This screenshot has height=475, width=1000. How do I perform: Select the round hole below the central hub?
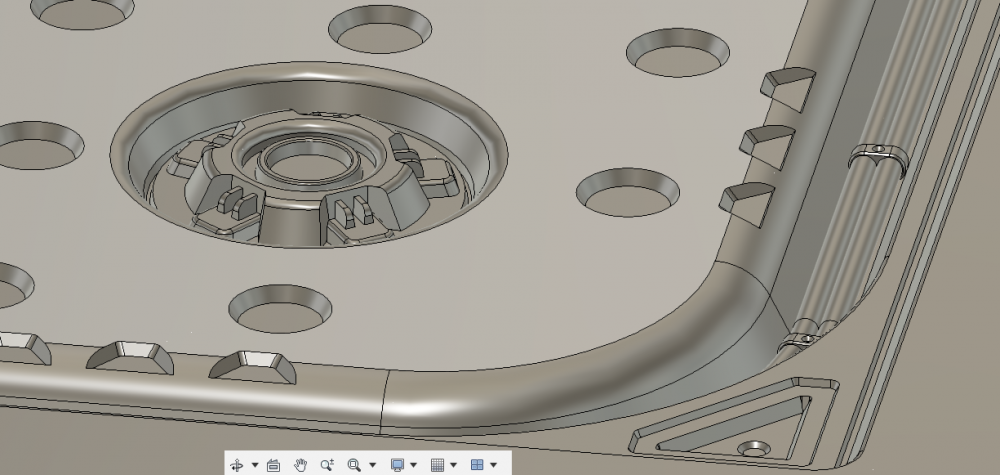[278, 309]
